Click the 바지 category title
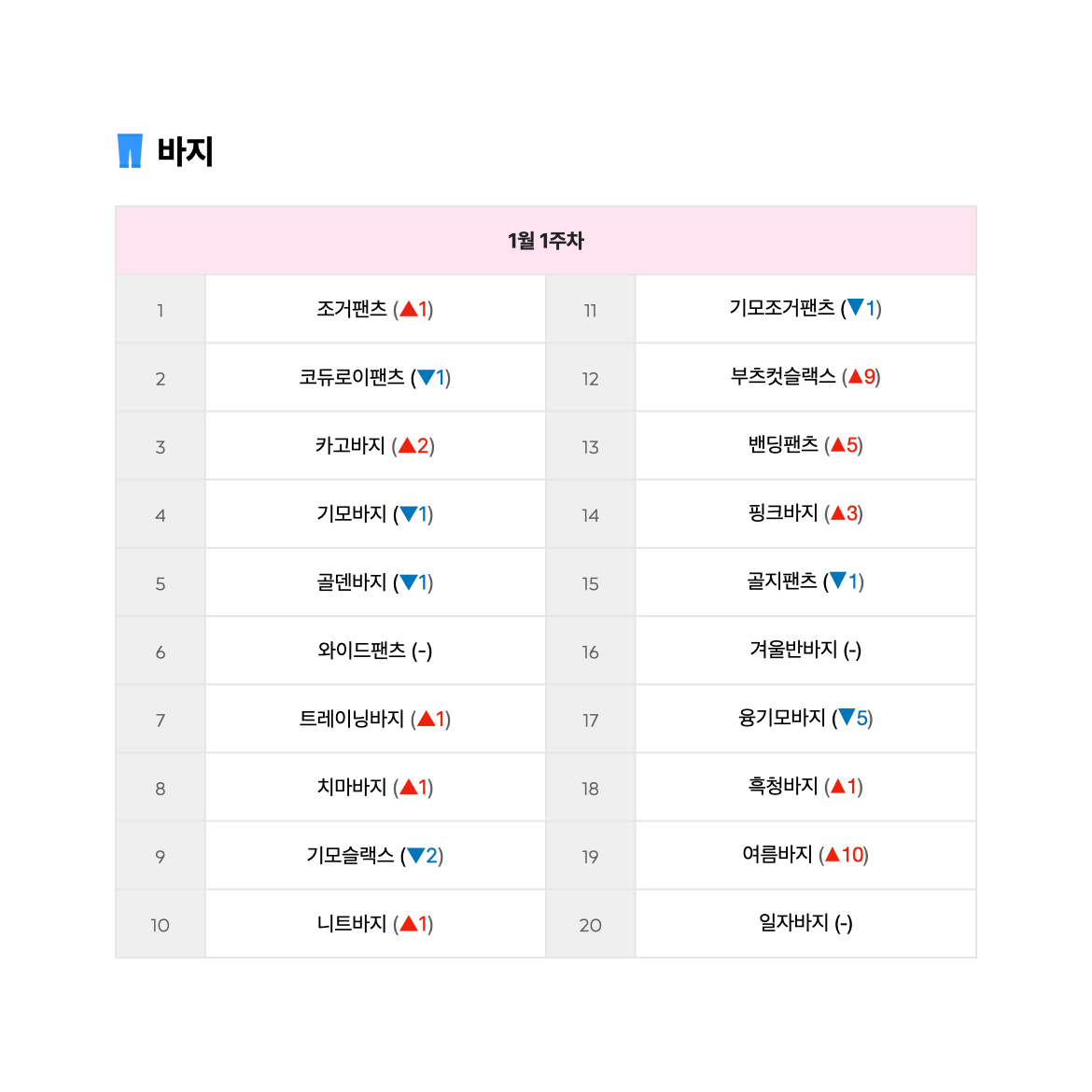Screen dimensions: 1092x1092 coord(185,151)
